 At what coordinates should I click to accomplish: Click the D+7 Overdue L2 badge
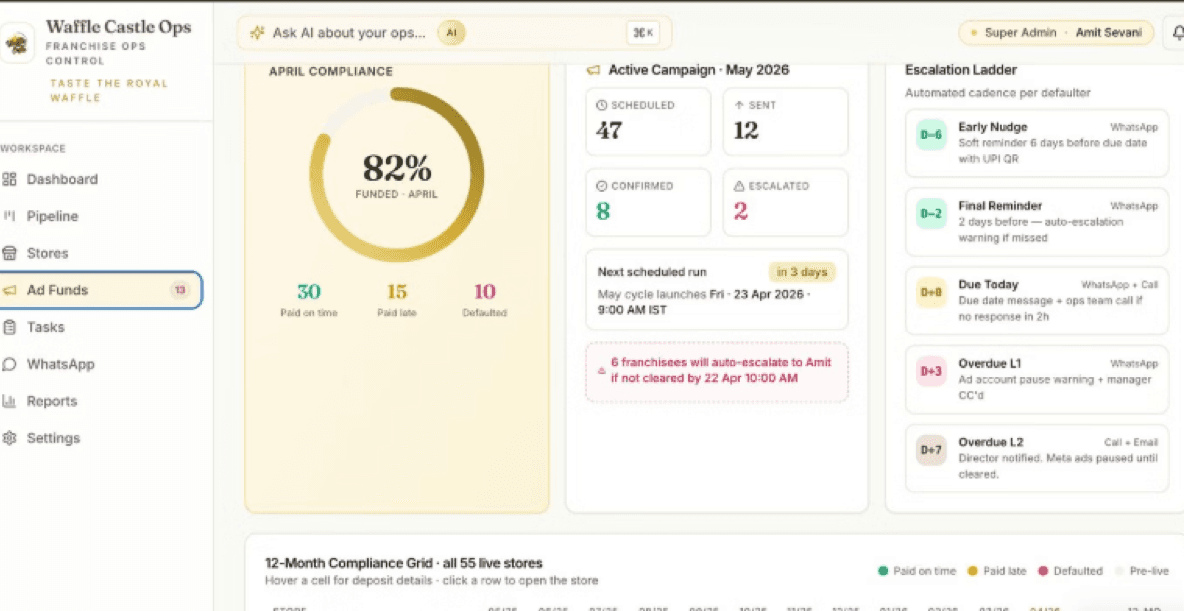click(x=931, y=450)
